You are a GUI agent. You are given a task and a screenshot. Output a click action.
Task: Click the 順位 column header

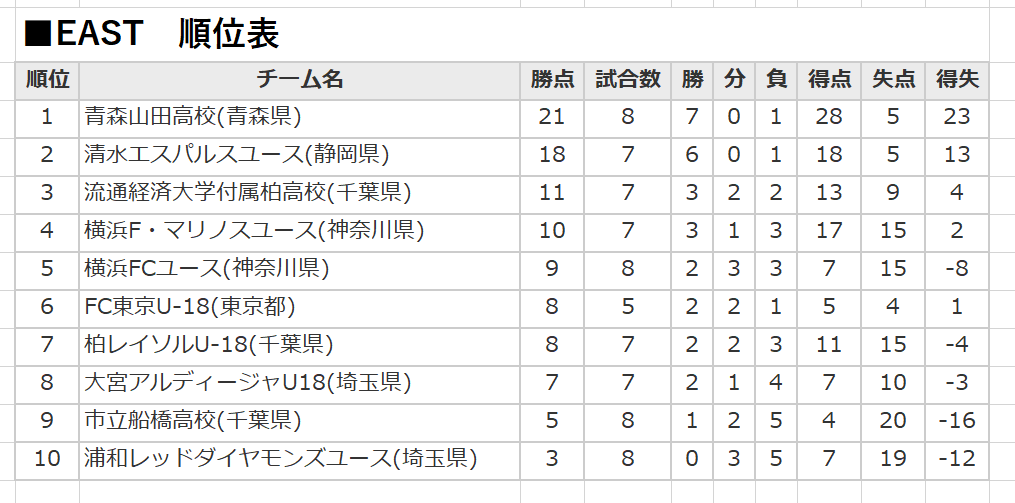pyautogui.click(x=47, y=80)
